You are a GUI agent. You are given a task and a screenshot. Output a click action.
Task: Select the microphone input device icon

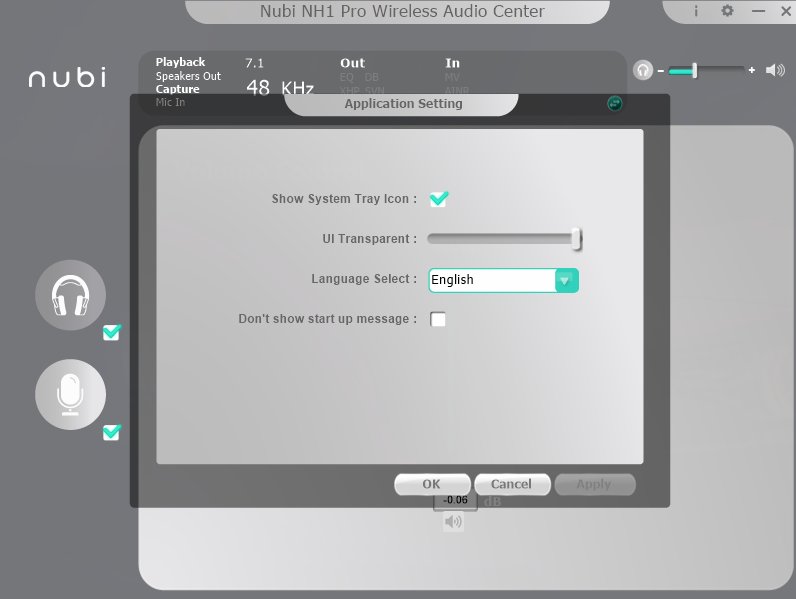[71, 394]
